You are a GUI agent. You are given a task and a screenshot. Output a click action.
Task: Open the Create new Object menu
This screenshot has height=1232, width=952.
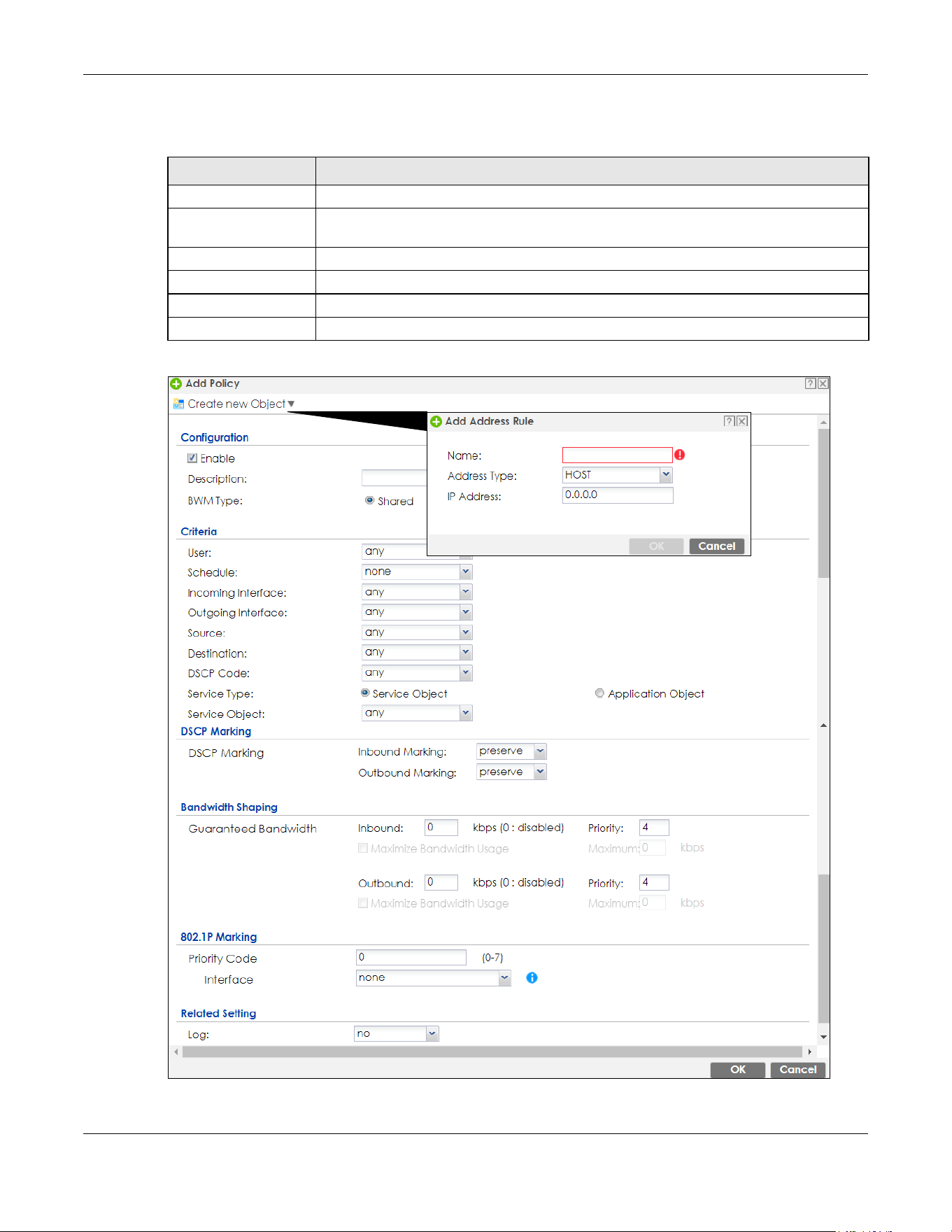click(241, 404)
